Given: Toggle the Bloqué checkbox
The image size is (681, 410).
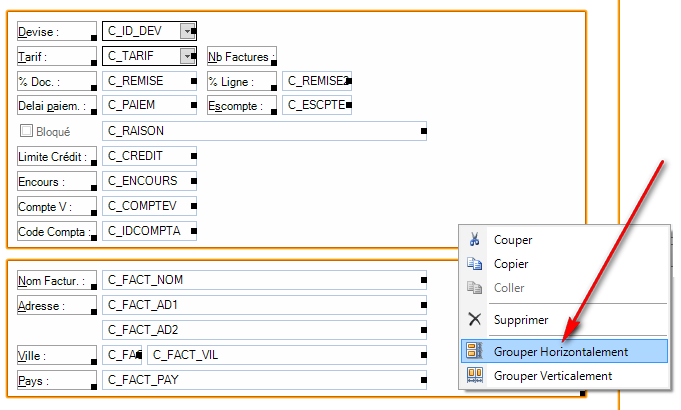Looking at the screenshot, I should [27, 131].
